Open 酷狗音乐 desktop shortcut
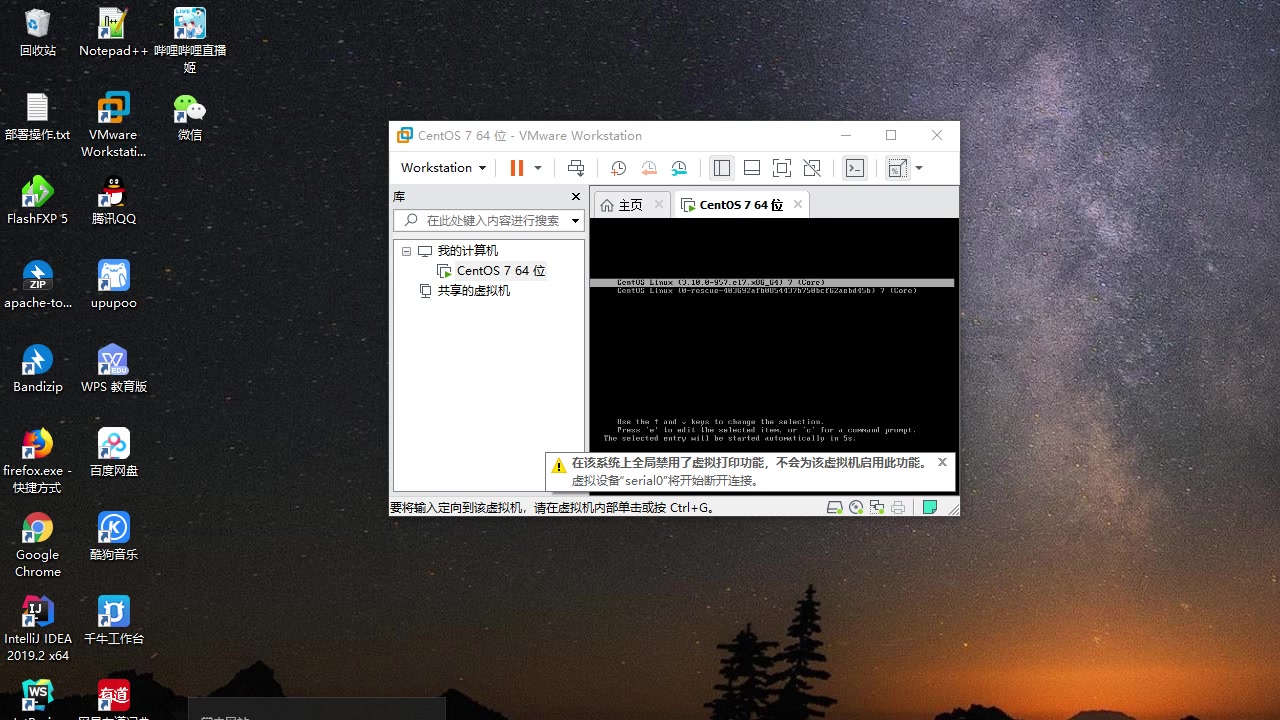This screenshot has width=1280, height=720. click(113, 537)
